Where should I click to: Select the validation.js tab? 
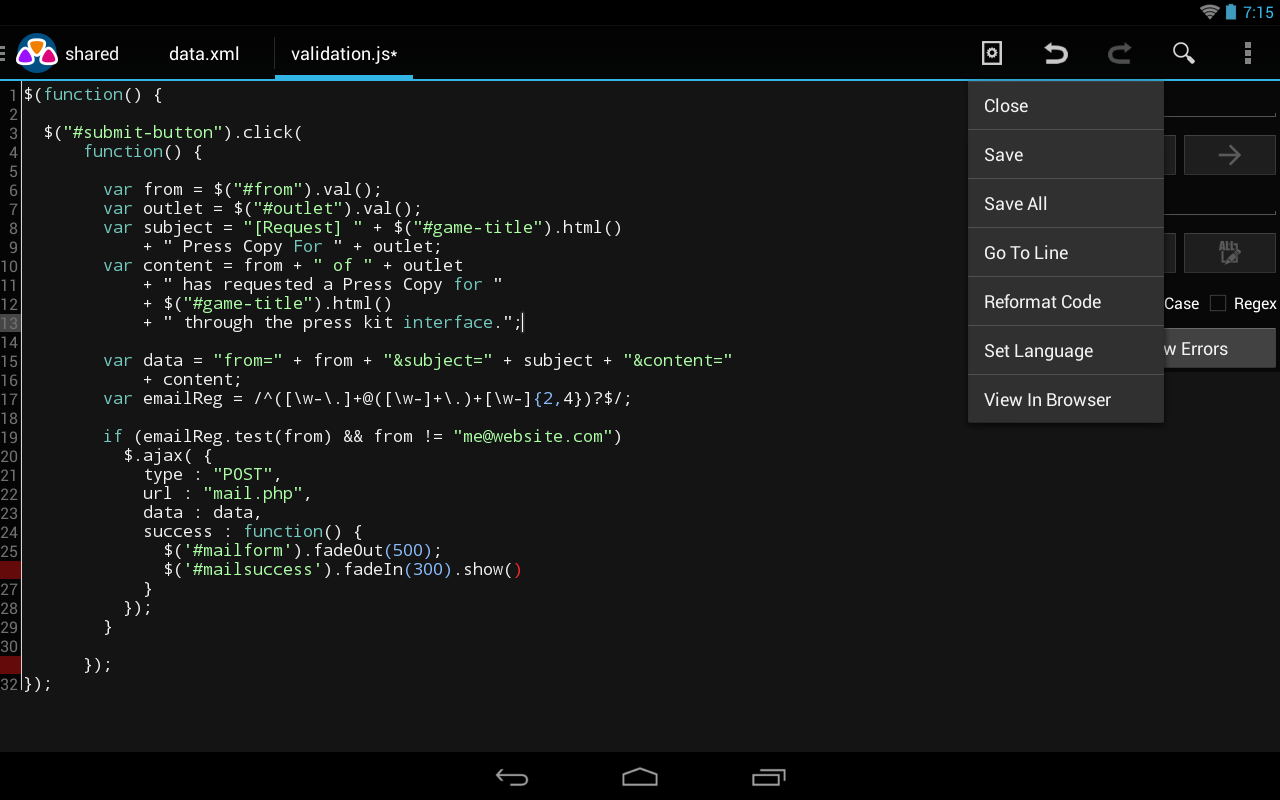coord(344,54)
